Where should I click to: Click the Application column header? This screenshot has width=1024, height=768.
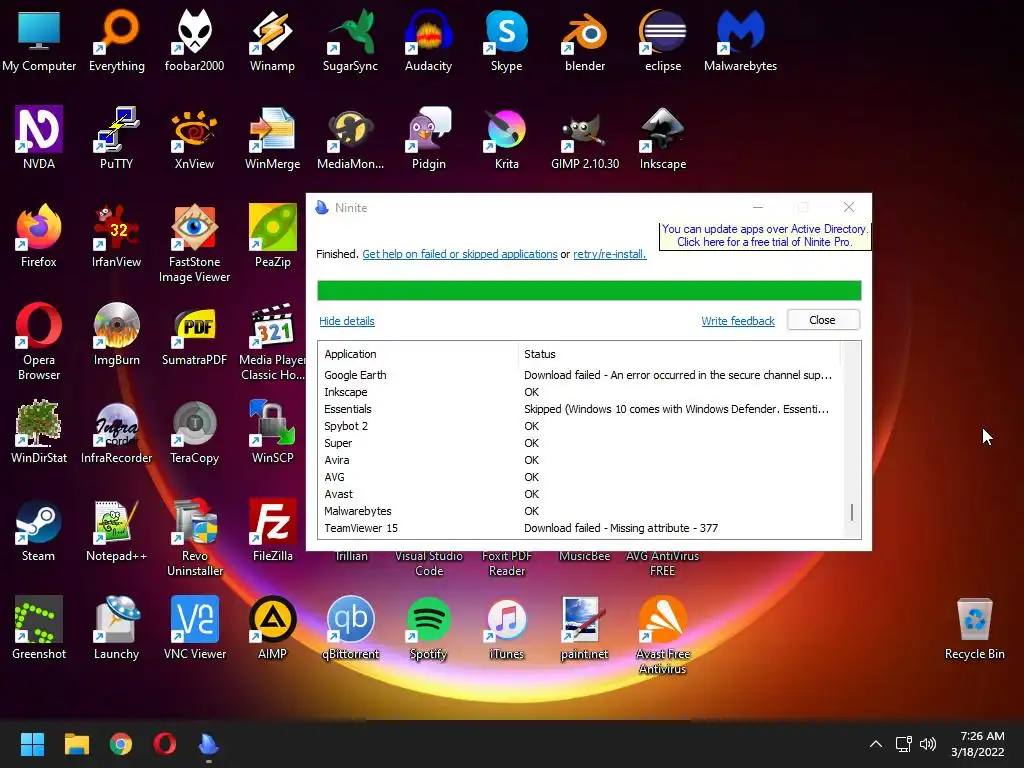(x=418, y=354)
